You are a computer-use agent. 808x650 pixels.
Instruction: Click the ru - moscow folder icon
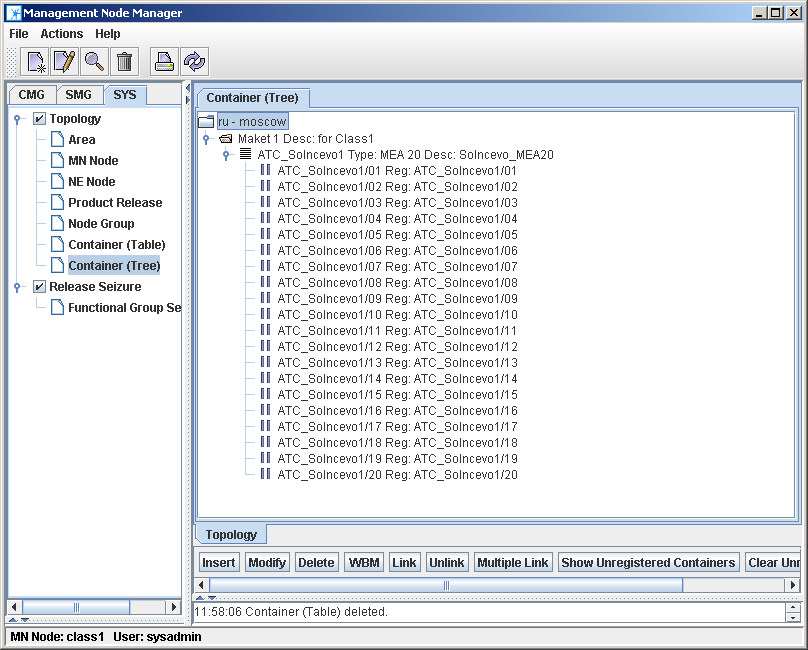[x=206, y=122]
